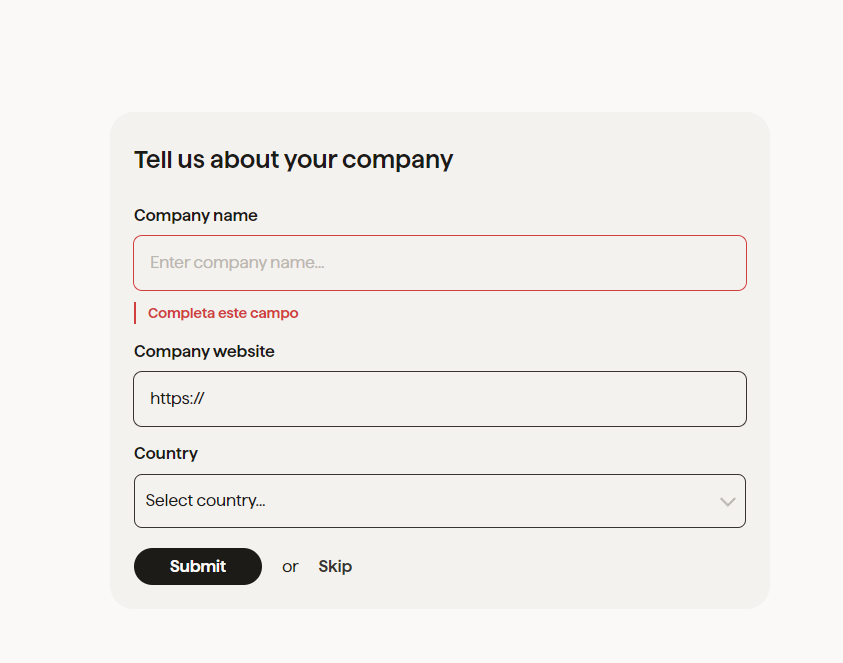Open the Select country dropdown
Viewport: 843px width, 663px height.
coord(440,501)
